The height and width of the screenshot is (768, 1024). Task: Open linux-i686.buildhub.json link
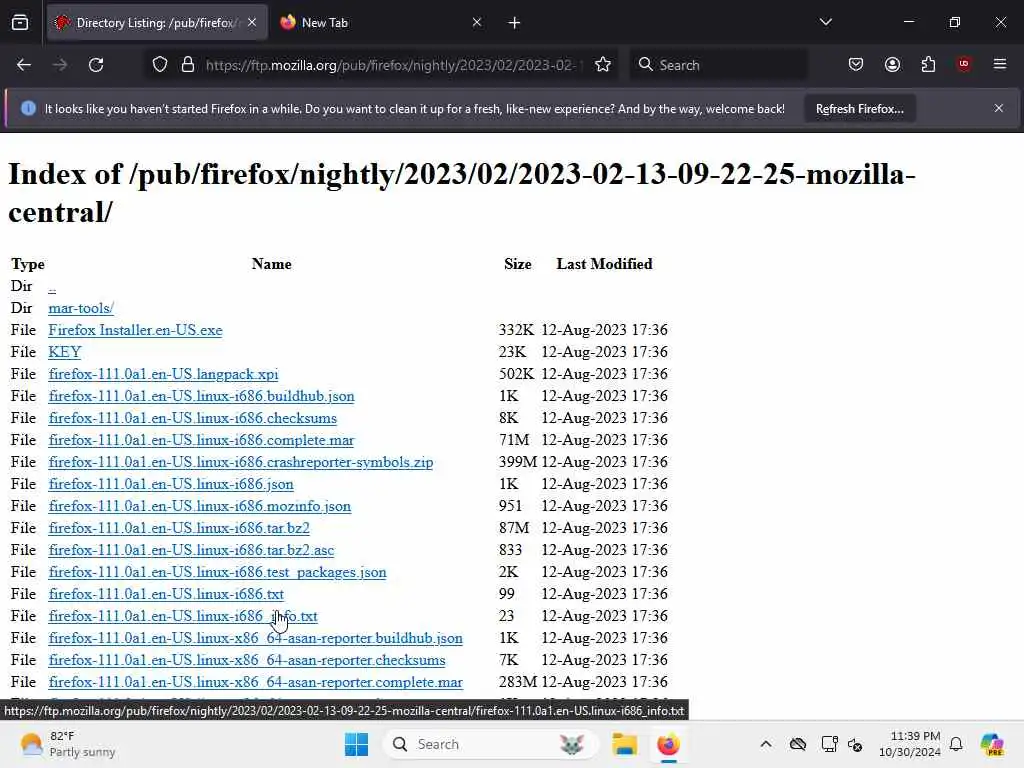coord(201,396)
